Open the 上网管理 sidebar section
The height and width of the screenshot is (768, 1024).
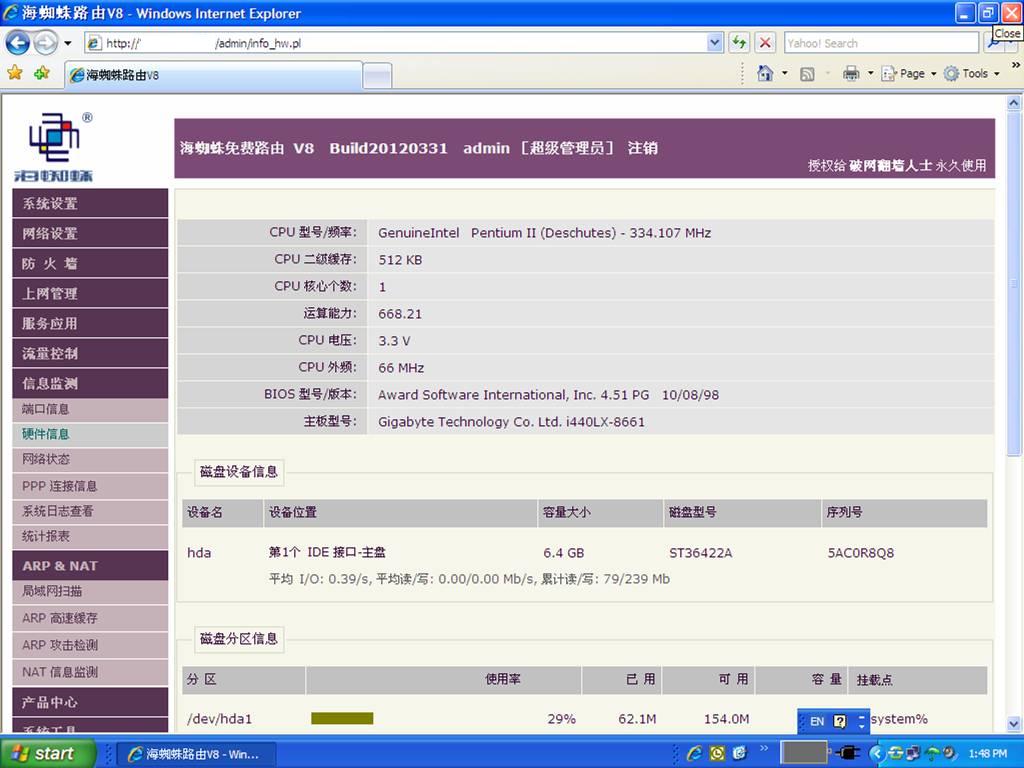pos(90,293)
